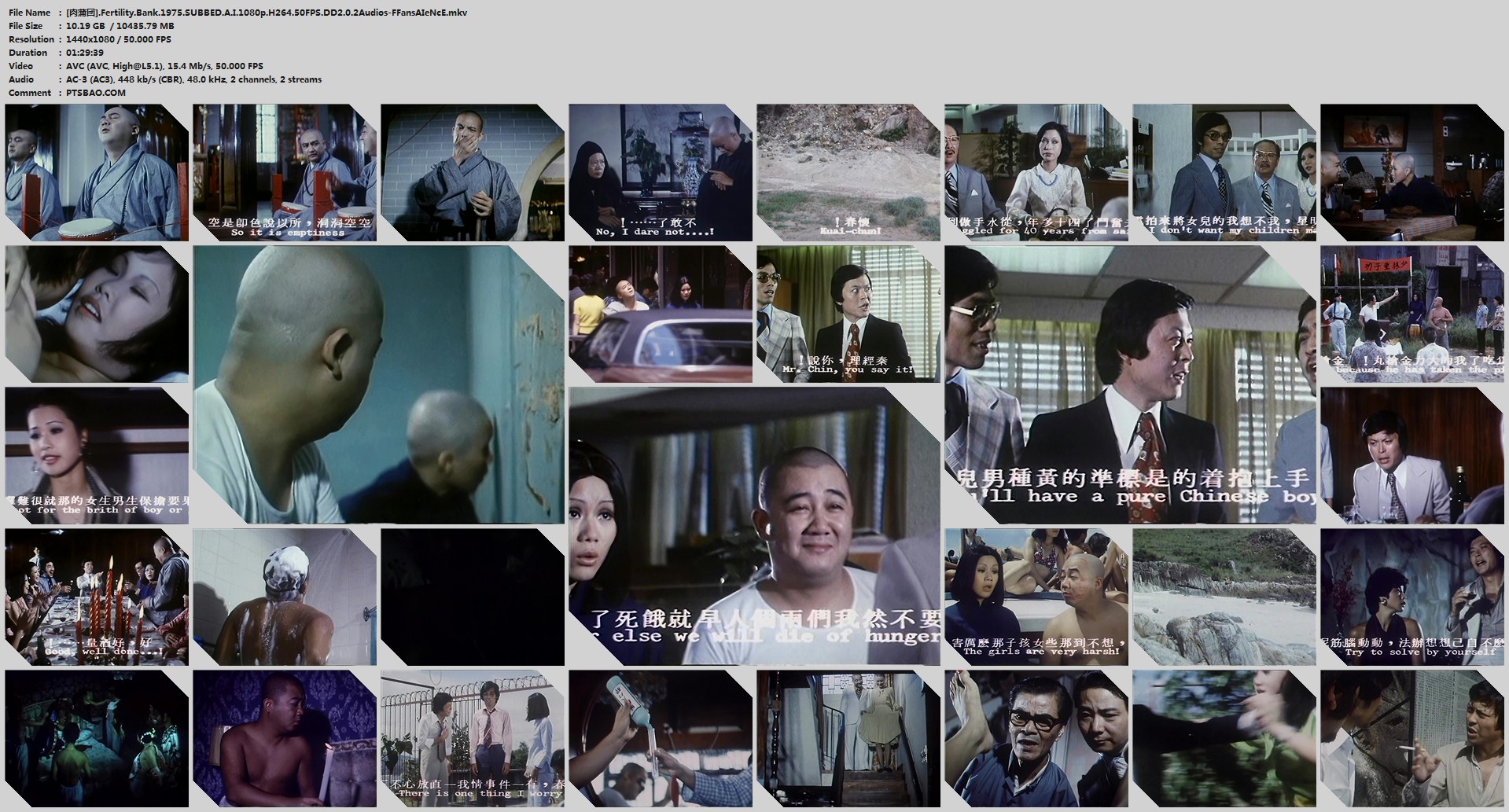The height and width of the screenshot is (812, 1509).
Task: Select the 'Mr. Chin, you say it!' frame
Action: tap(848, 314)
